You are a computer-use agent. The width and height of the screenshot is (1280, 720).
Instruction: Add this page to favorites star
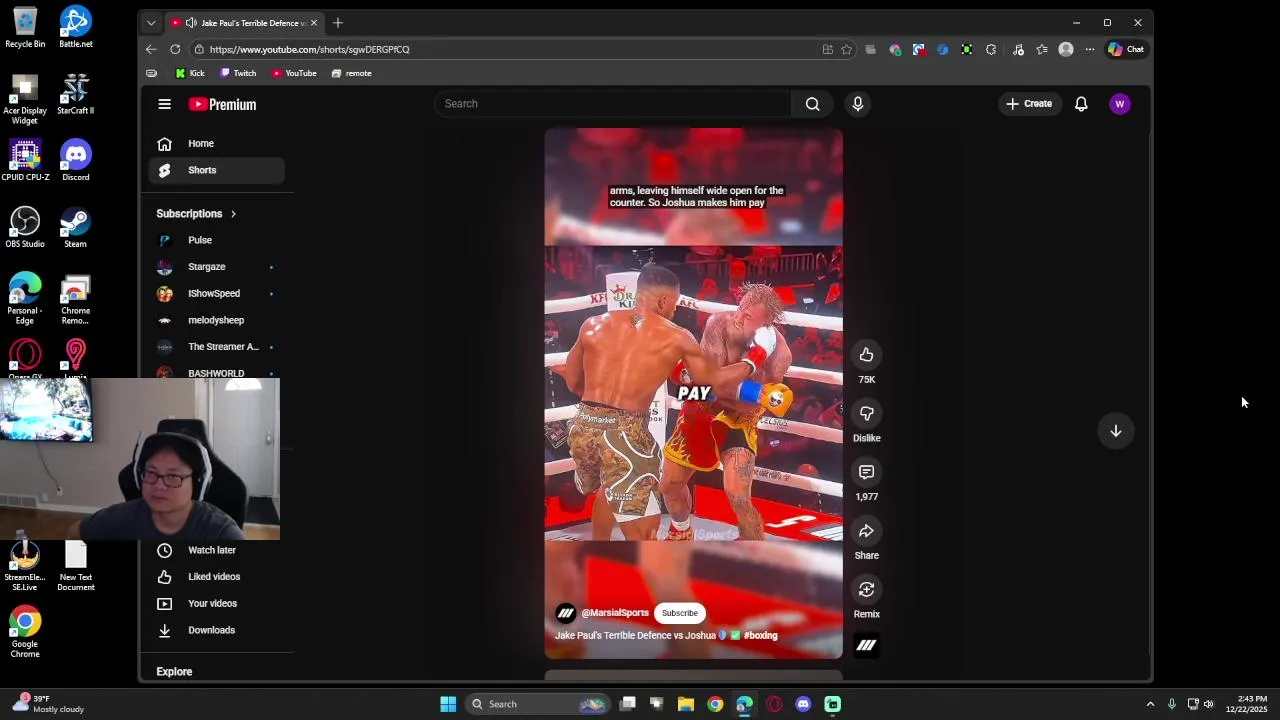[x=846, y=49]
